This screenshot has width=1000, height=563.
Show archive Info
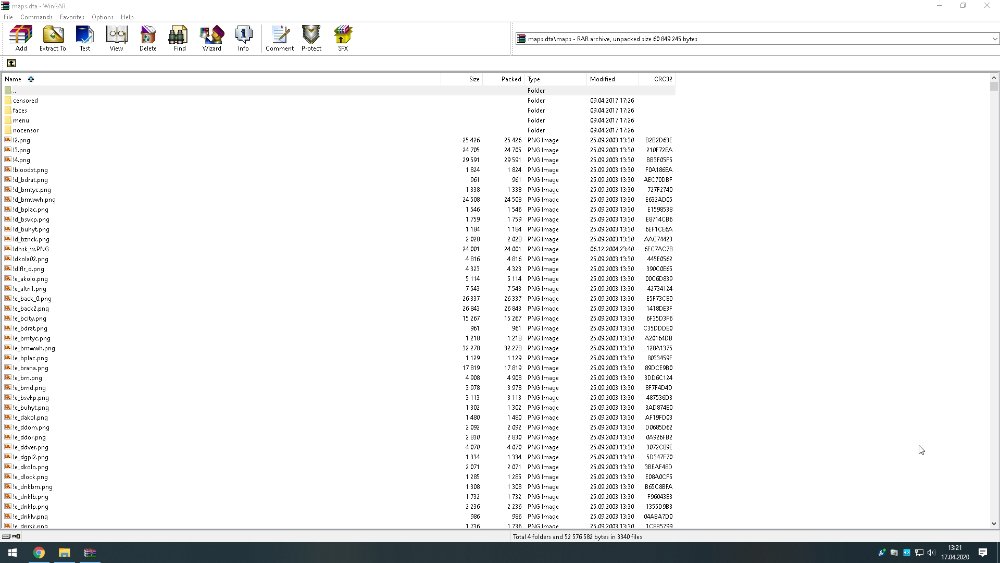[243, 38]
